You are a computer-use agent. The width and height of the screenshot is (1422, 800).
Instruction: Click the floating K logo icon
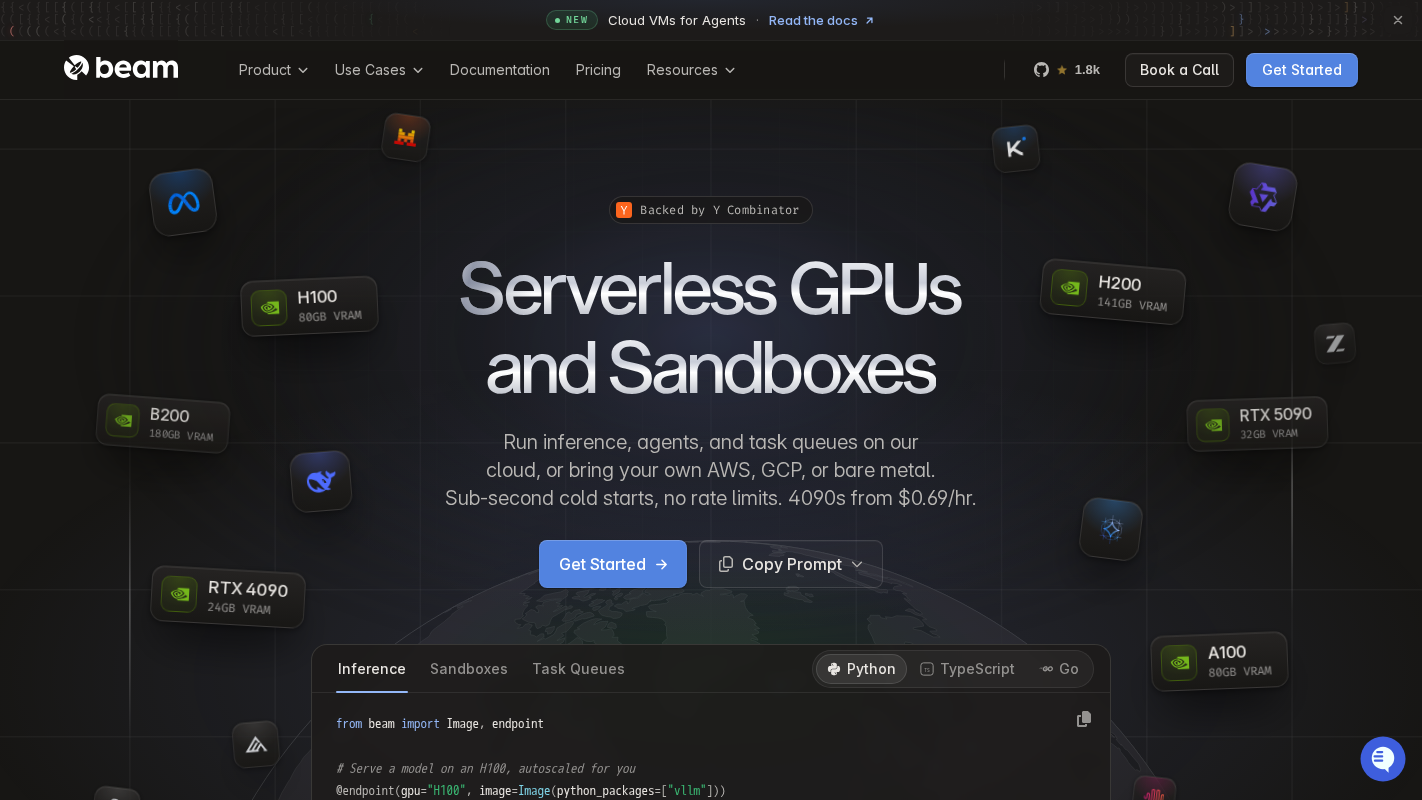[x=1016, y=148]
